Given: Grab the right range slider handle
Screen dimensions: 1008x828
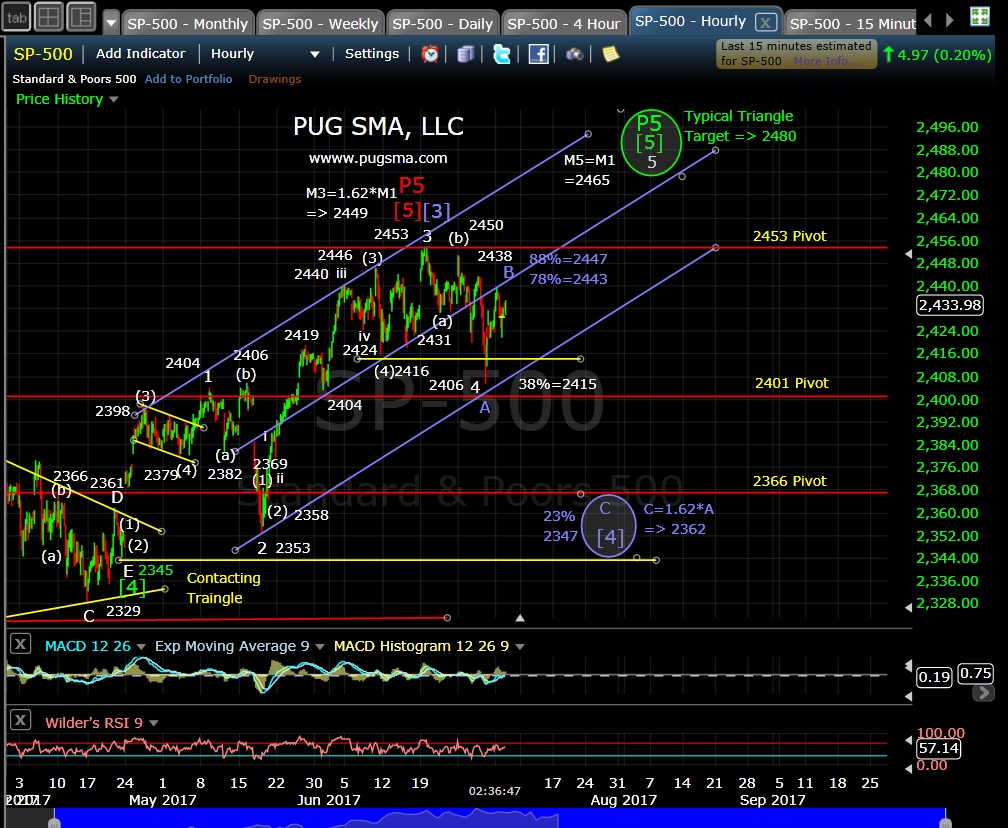Looking at the screenshot, I should [946, 823].
